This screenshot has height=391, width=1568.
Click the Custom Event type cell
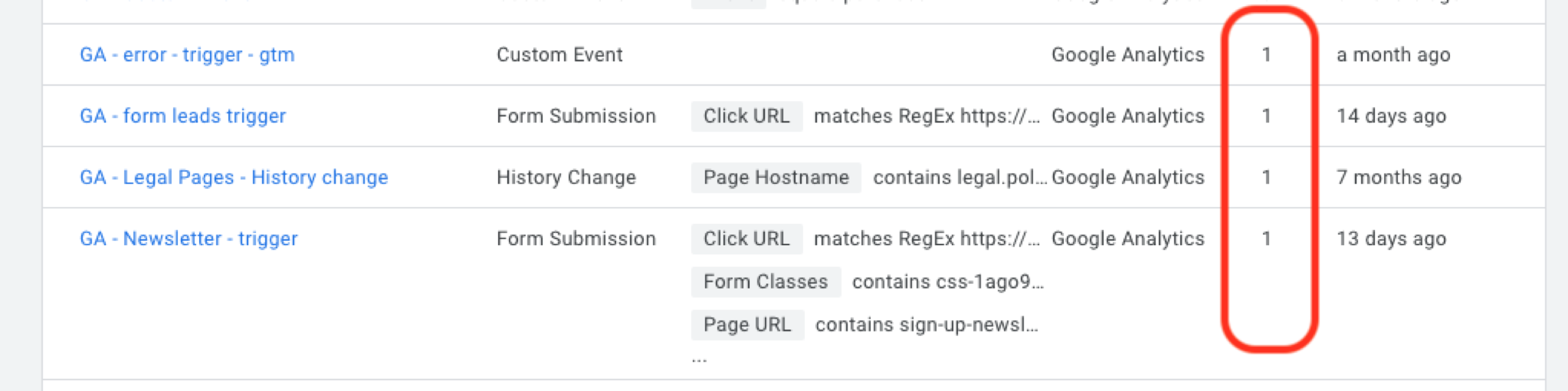559,55
